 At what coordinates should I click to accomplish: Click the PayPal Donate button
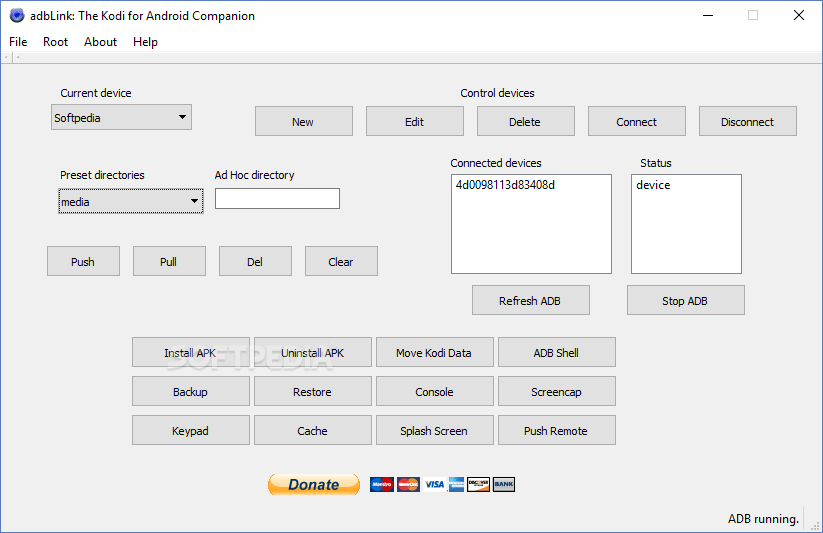(x=313, y=485)
